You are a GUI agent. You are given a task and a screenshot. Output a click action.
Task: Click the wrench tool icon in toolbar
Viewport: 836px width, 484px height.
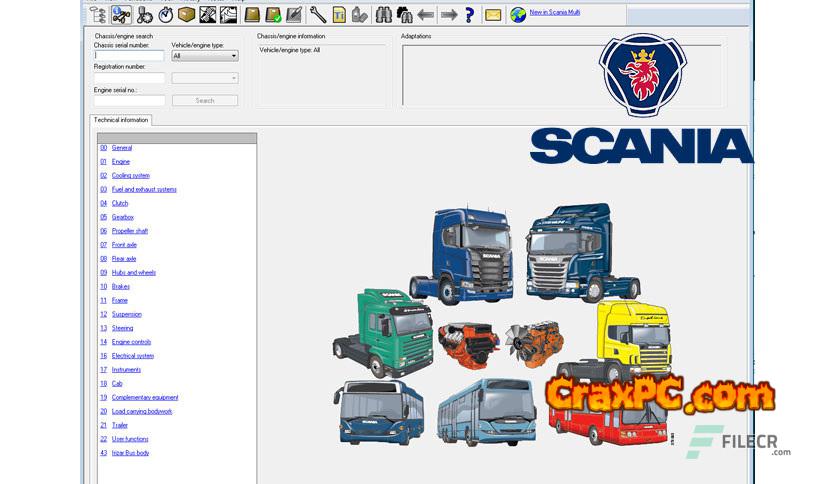[x=318, y=14]
